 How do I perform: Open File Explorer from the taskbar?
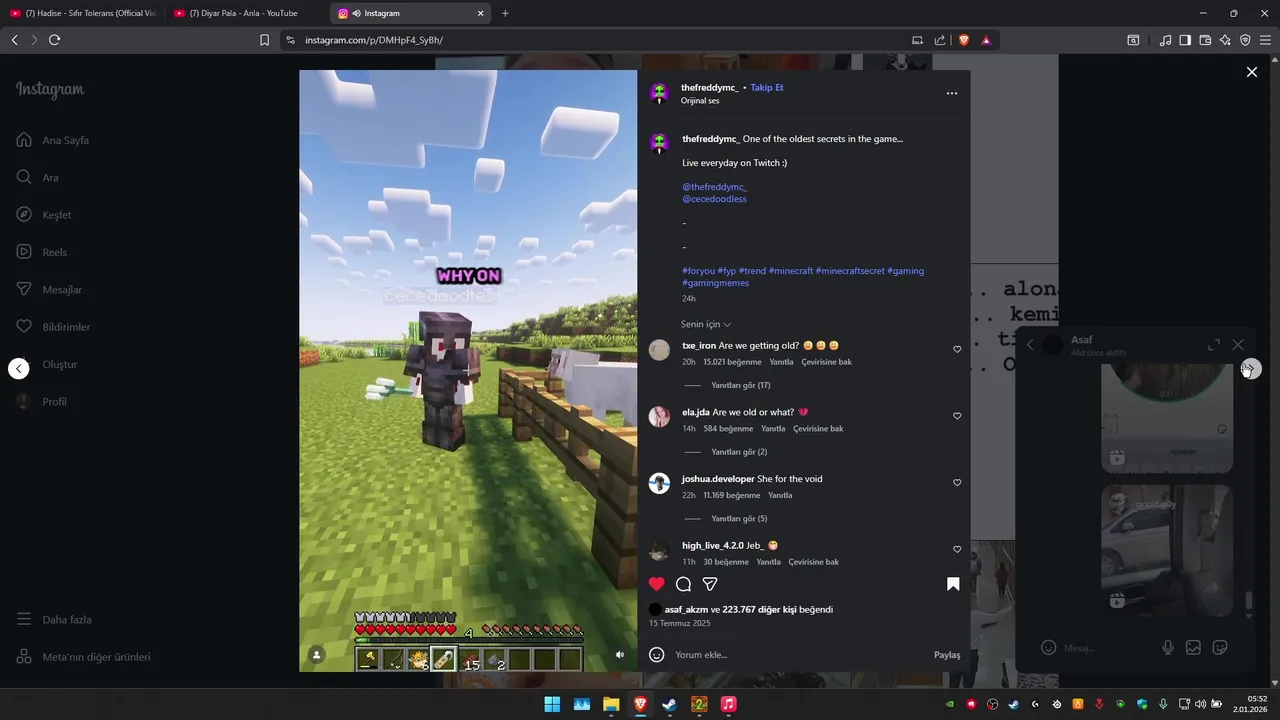[x=611, y=704]
